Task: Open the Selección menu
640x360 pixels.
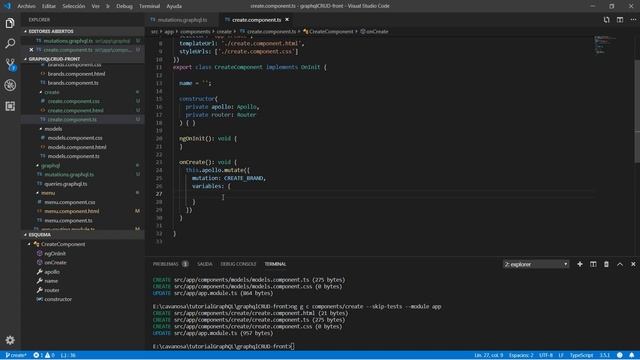Action: point(73,6)
